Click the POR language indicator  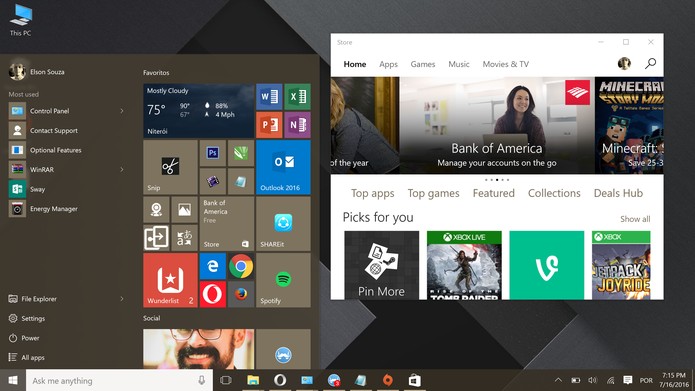(x=646, y=380)
